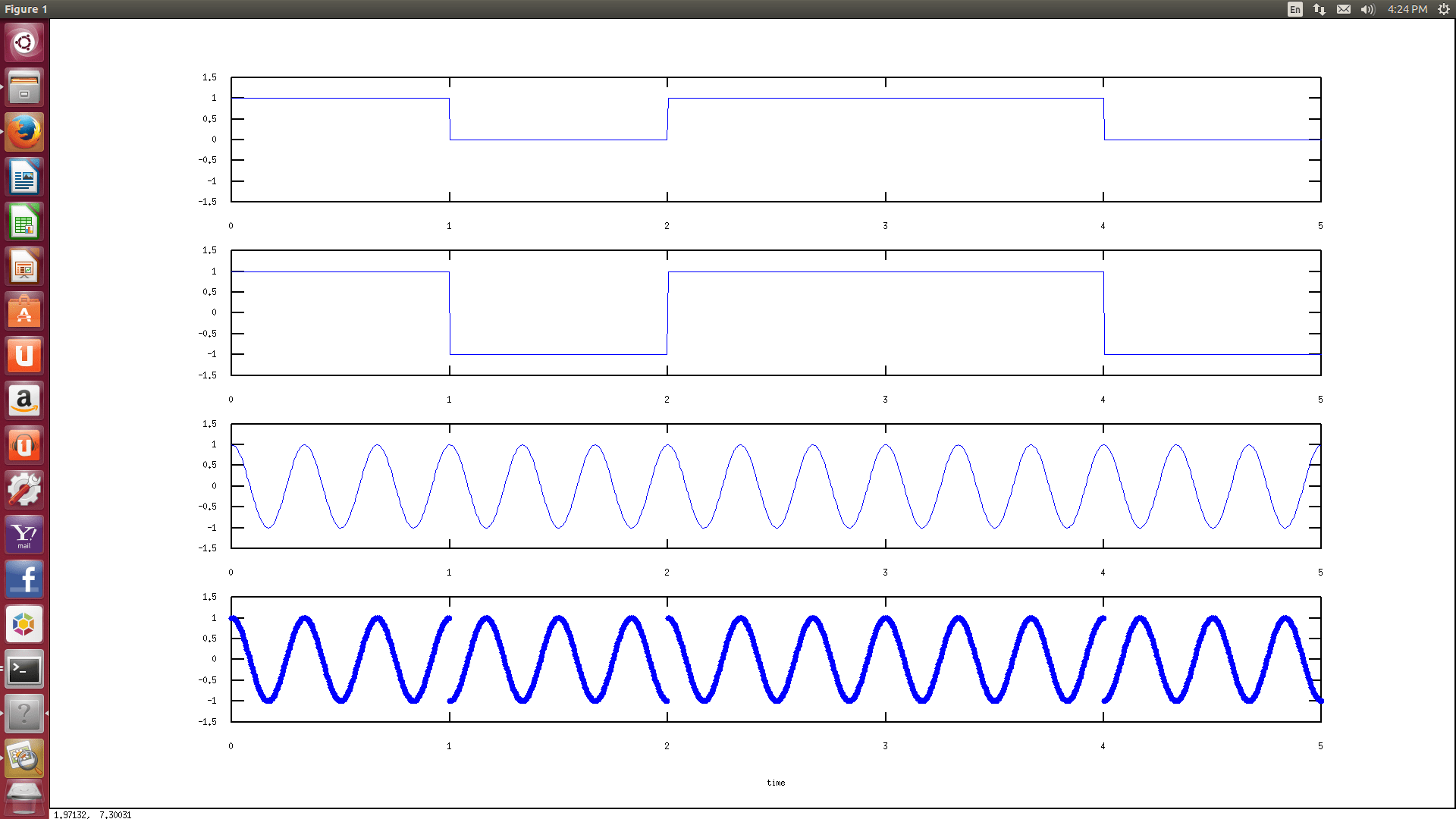This screenshot has height=819, width=1456.
Task: Launch Ubuntu One icon in dock
Action: point(24,356)
